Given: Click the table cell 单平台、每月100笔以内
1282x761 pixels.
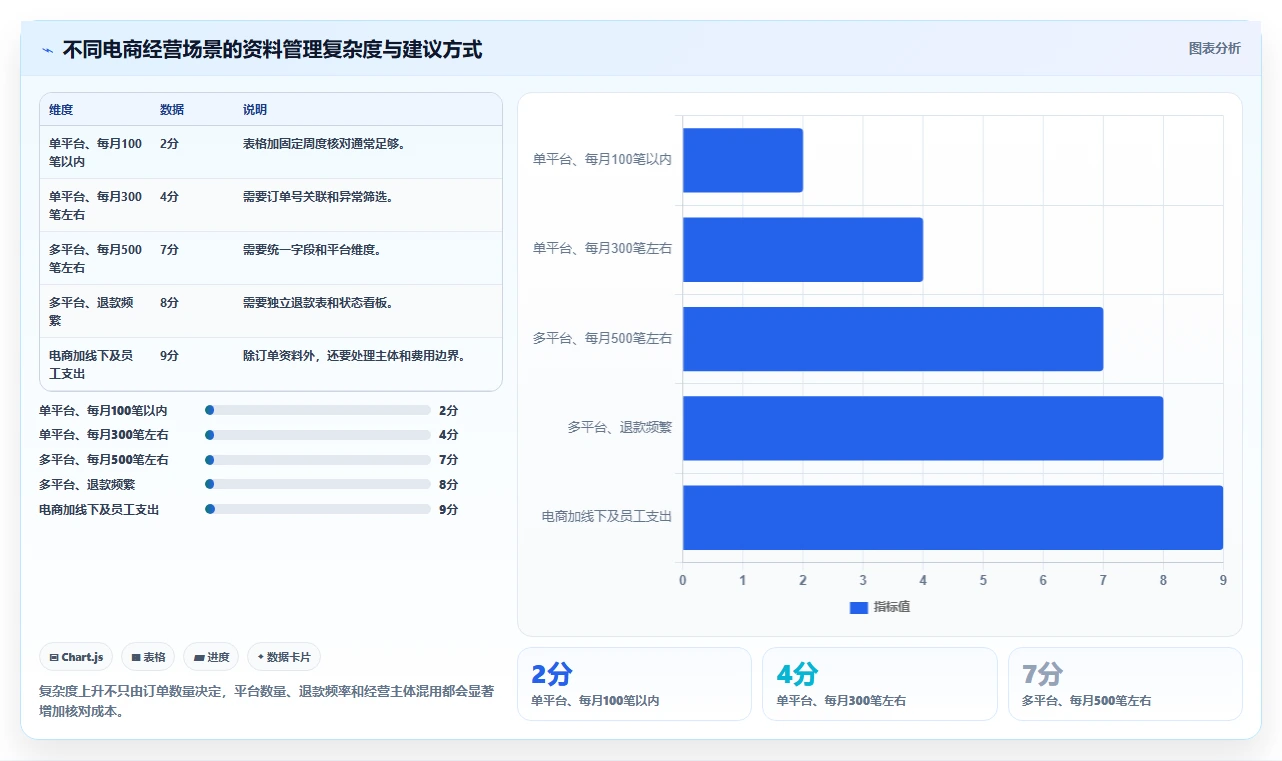Looking at the screenshot, I should coord(95,152).
